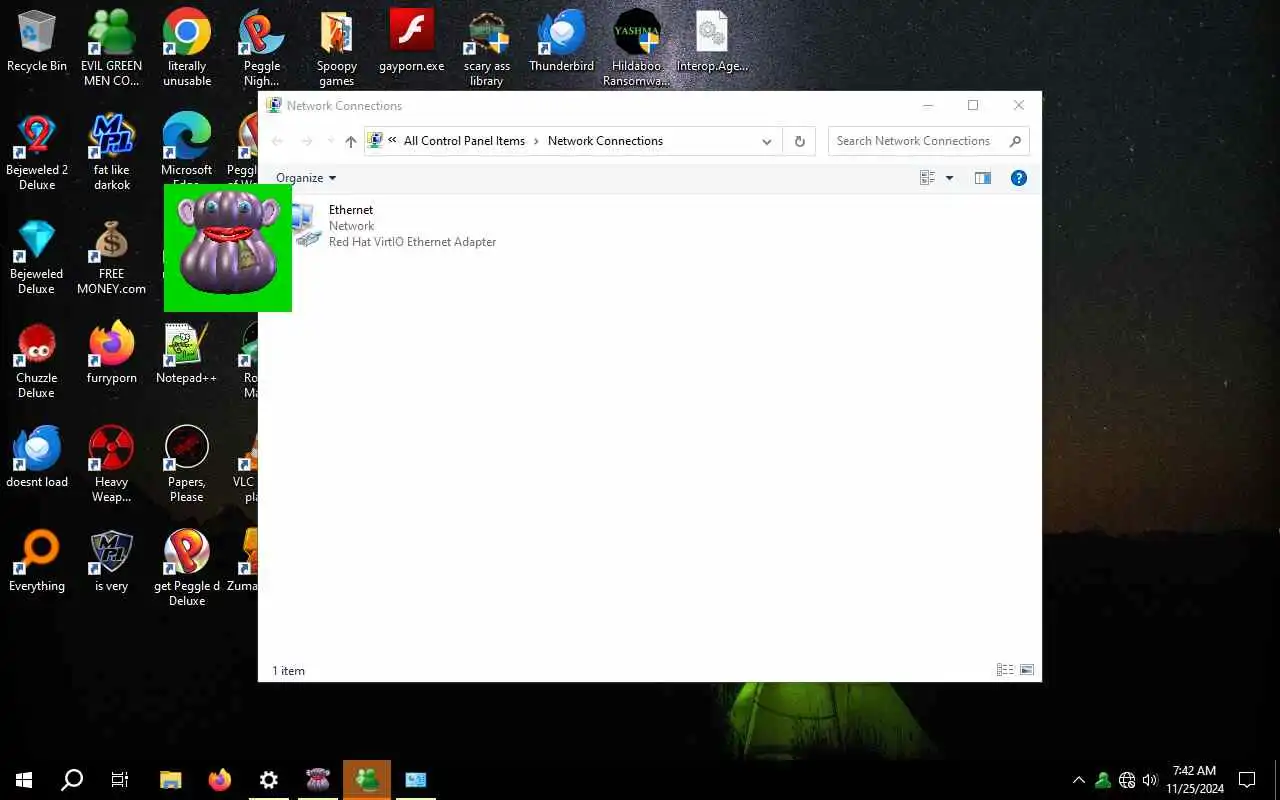This screenshot has width=1280, height=800.
Task: Open the network globe tray icon
Action: click(1127, 780)
